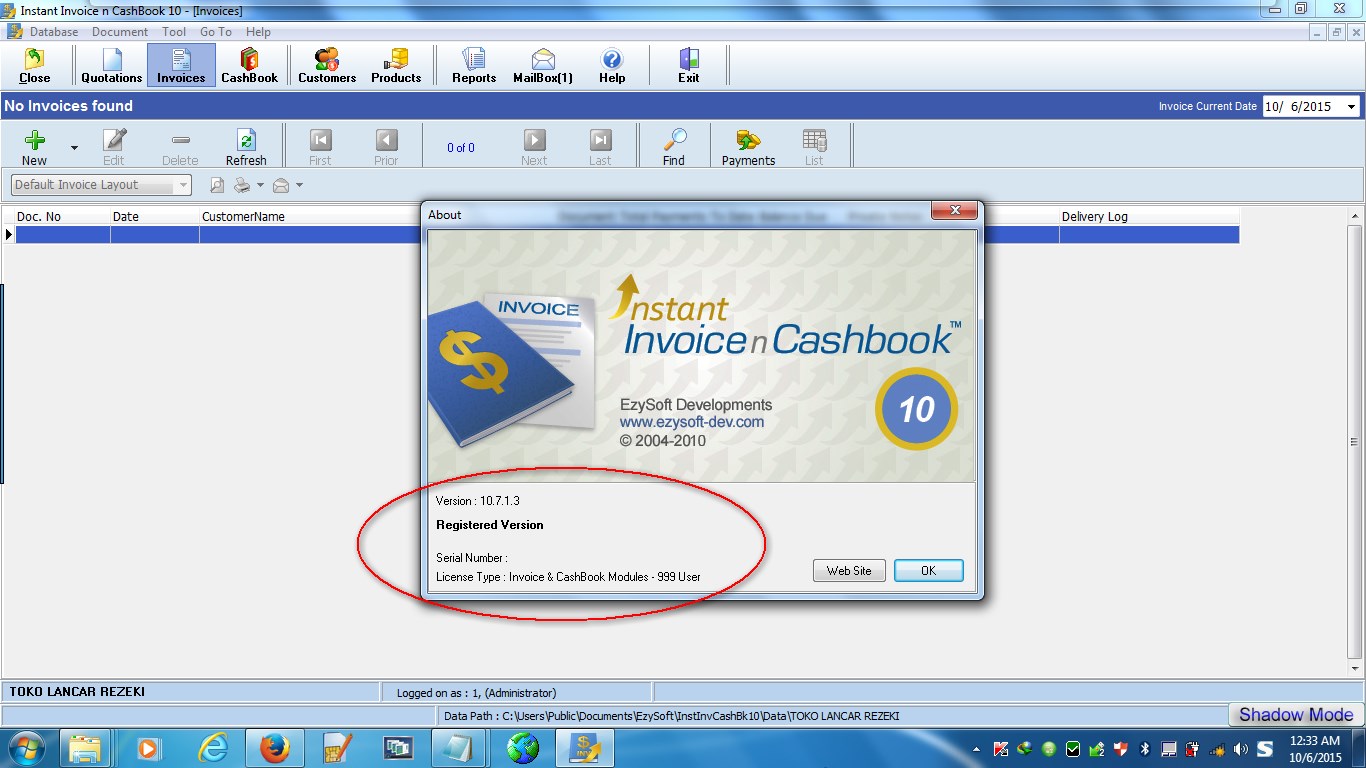Open the Go To menu
The height and width of the screenshot is (768, 1366).
tap(215, 32)
